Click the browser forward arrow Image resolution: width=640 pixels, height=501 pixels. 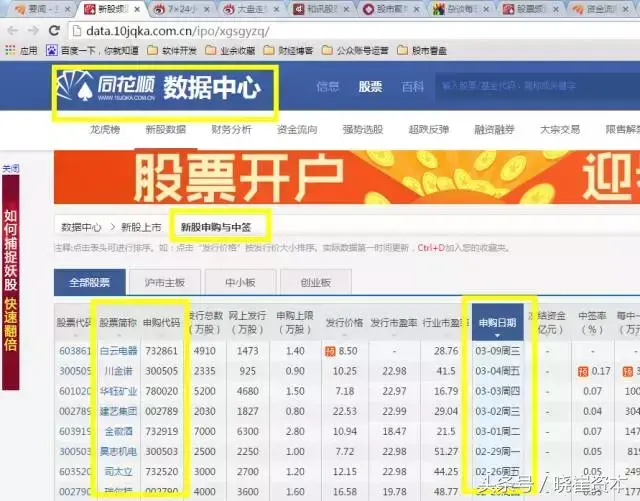(x=33, y=31)
